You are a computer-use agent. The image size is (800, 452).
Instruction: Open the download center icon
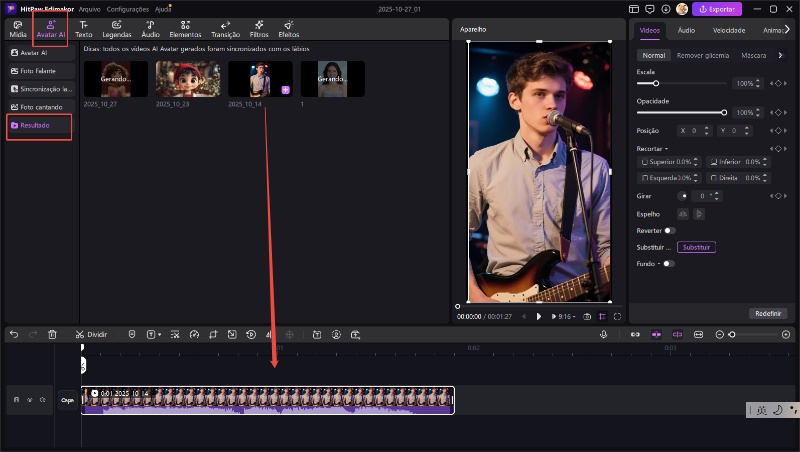point(666,9)
